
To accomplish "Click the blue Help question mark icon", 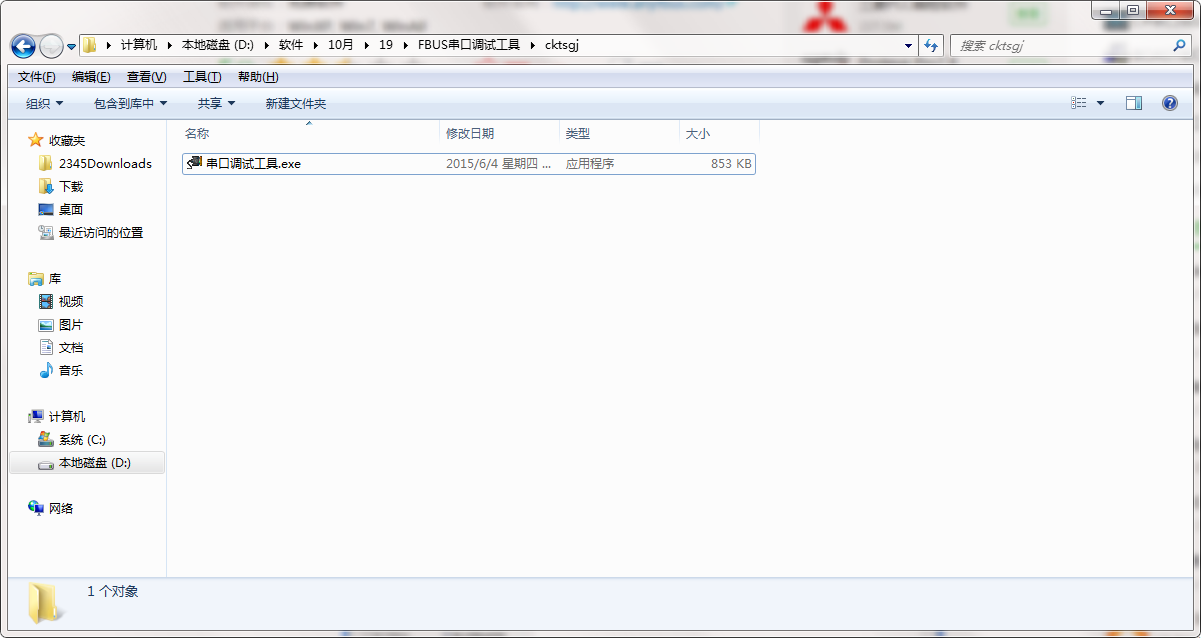I will coord(1169,103).
